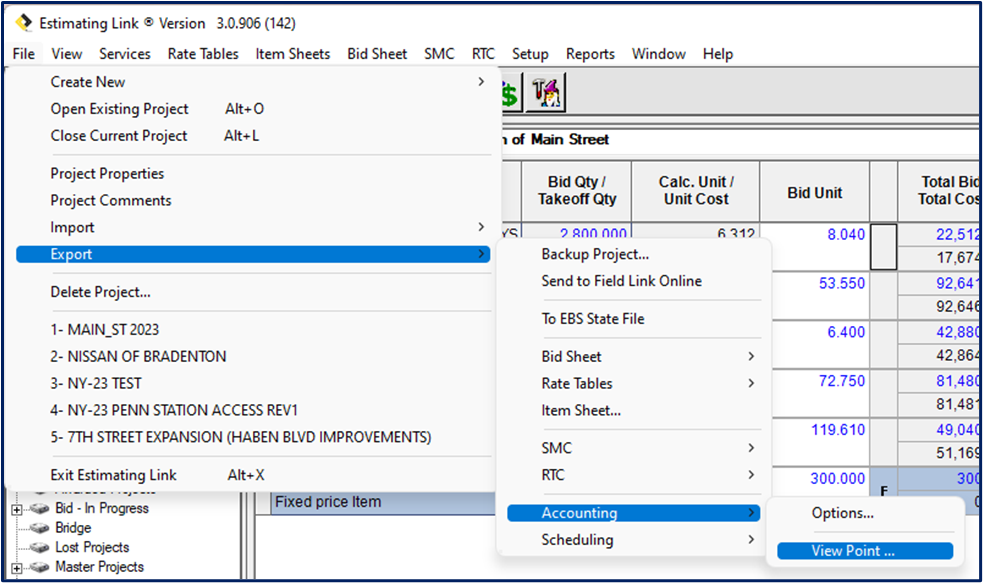Open recent project MAIN_ST 2023

click(253, 330)
